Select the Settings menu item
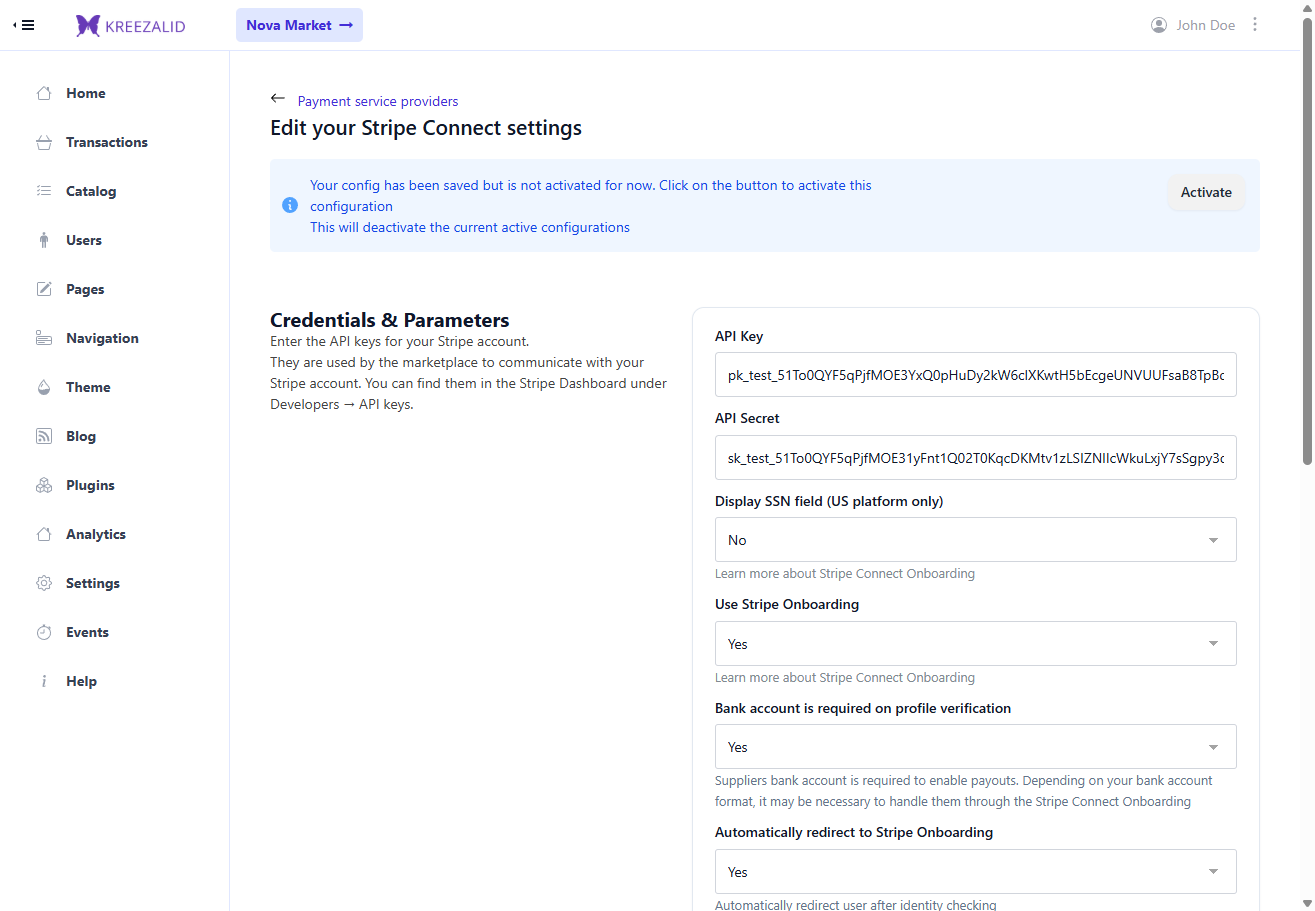Image resolution: width=1315 pixels, height=911 pixels. (x=93, y=583)
